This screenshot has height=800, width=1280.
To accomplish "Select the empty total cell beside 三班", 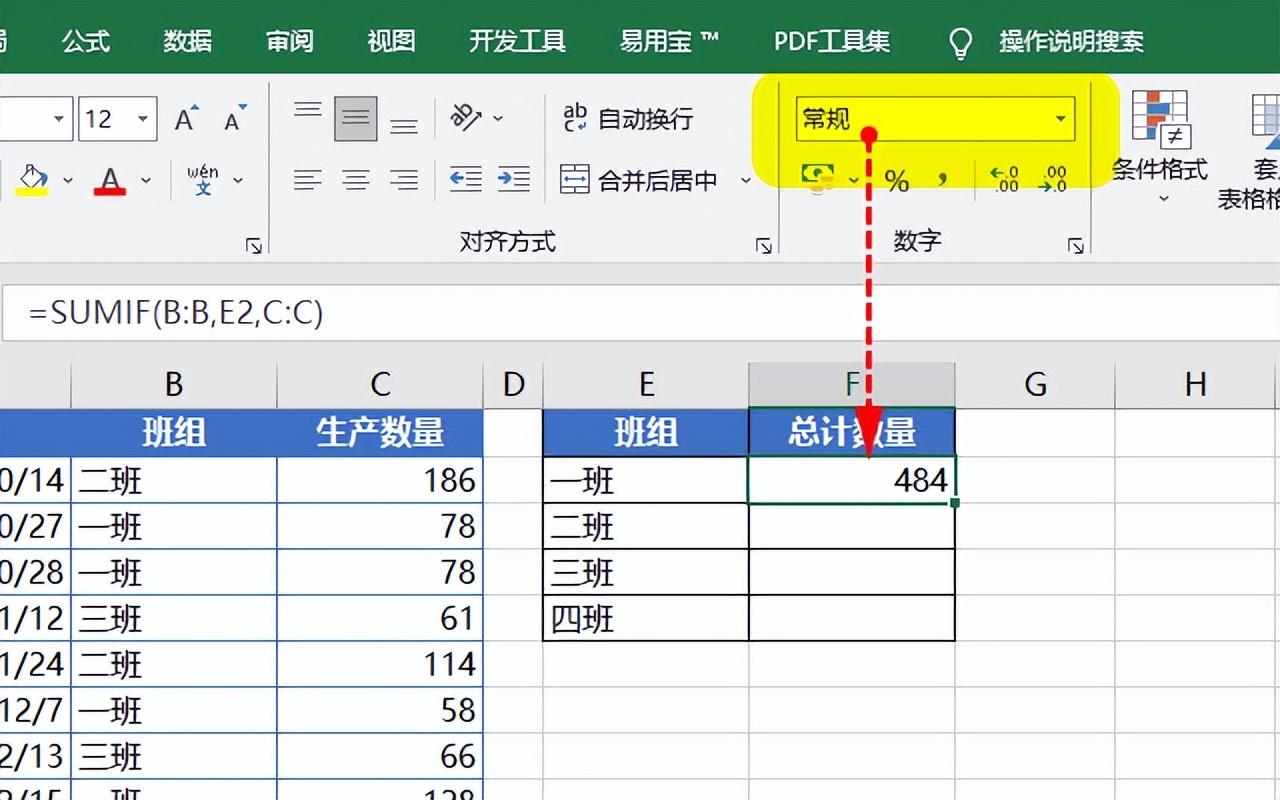I will [852, 573].
